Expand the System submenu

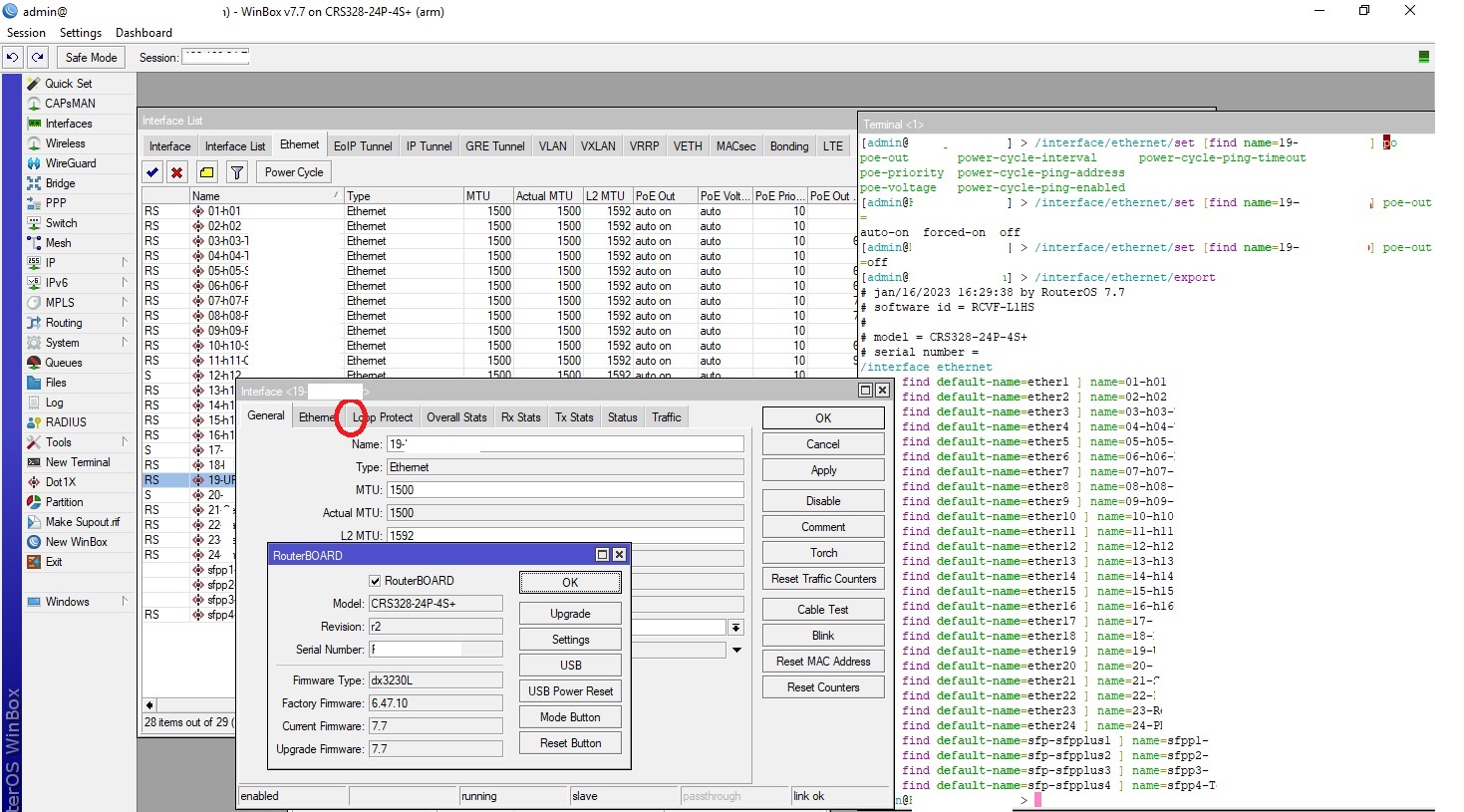coord(125,343)
